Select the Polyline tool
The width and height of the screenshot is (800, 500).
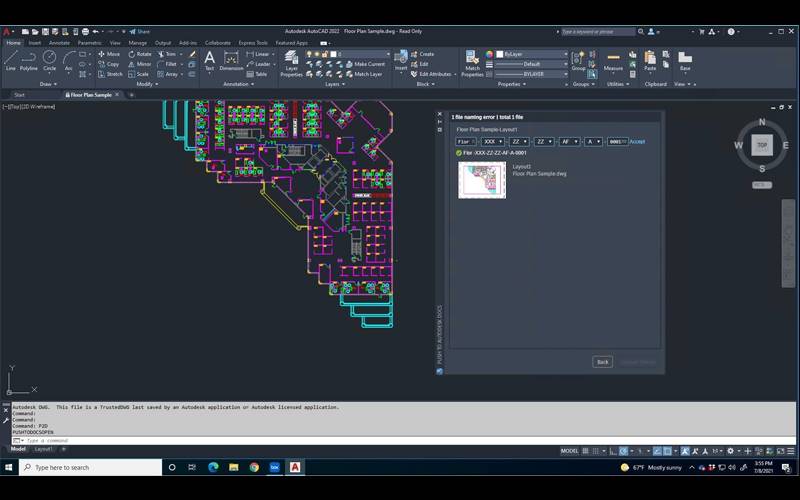point(29,60)
